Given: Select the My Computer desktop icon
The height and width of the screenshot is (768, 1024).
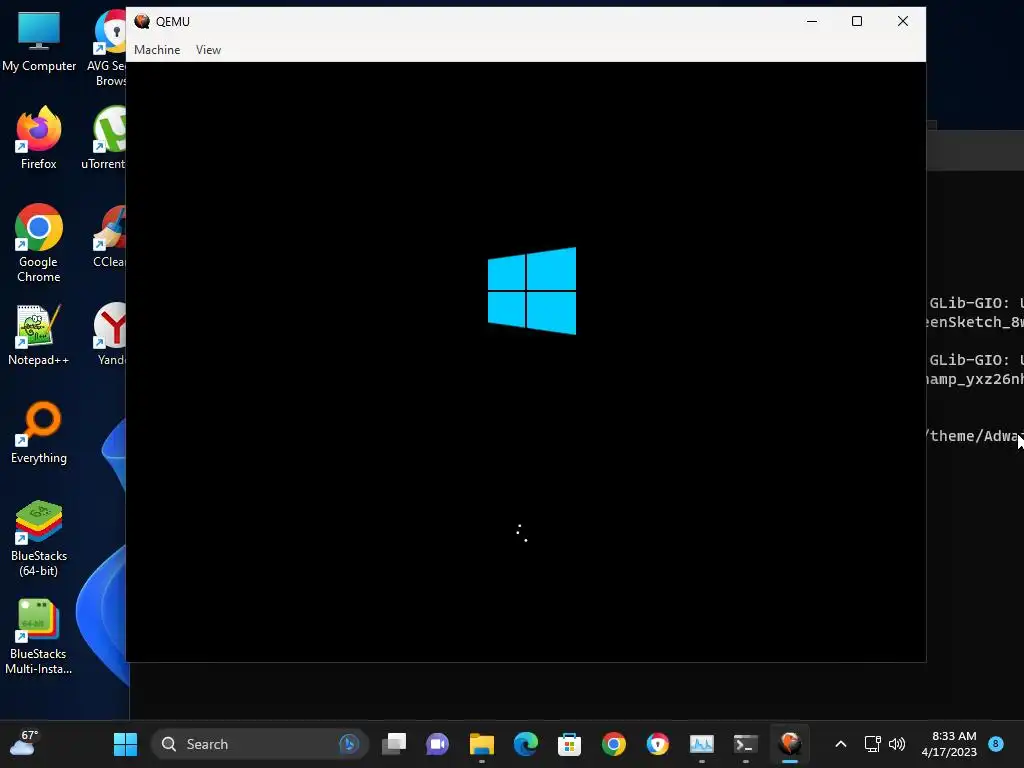Looking at the screenshot, I should [39, 42].
